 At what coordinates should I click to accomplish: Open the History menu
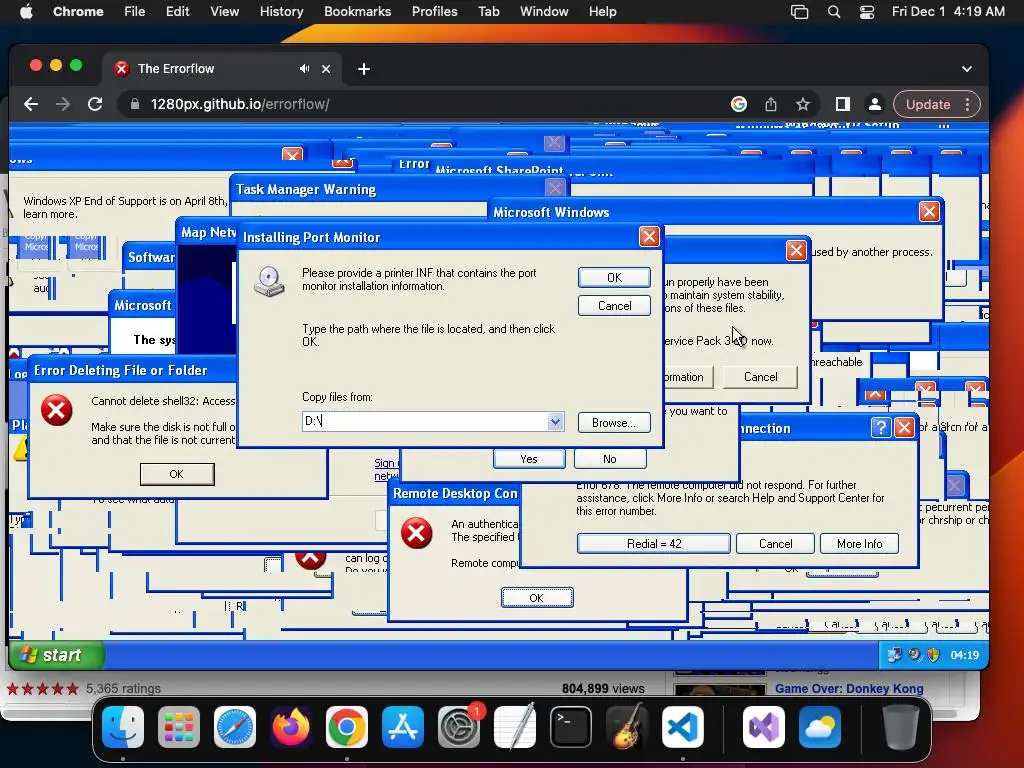click(x=281, y=11)
